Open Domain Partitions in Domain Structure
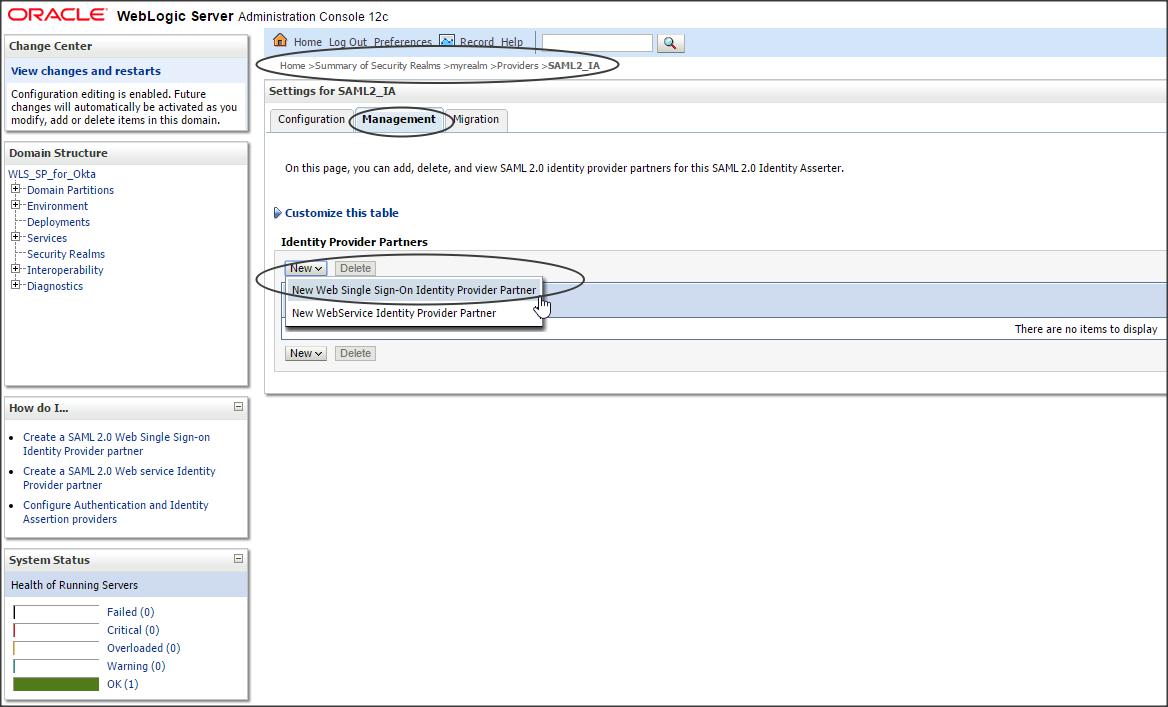Screen dimensions: 1168x707 pyautogui.click(x=71, y=190)
